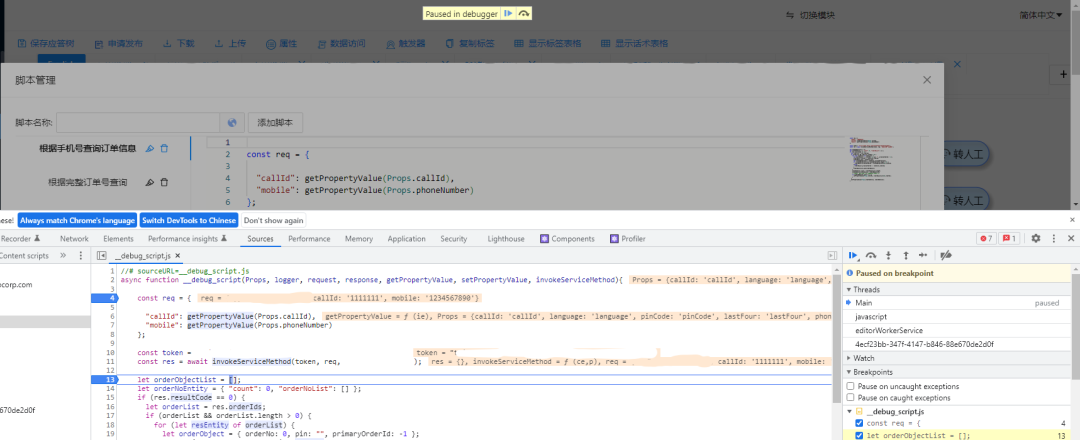This screenshot has height=440, width=1080.
Task: Click 上传 toolbar button
Action: 230,43
